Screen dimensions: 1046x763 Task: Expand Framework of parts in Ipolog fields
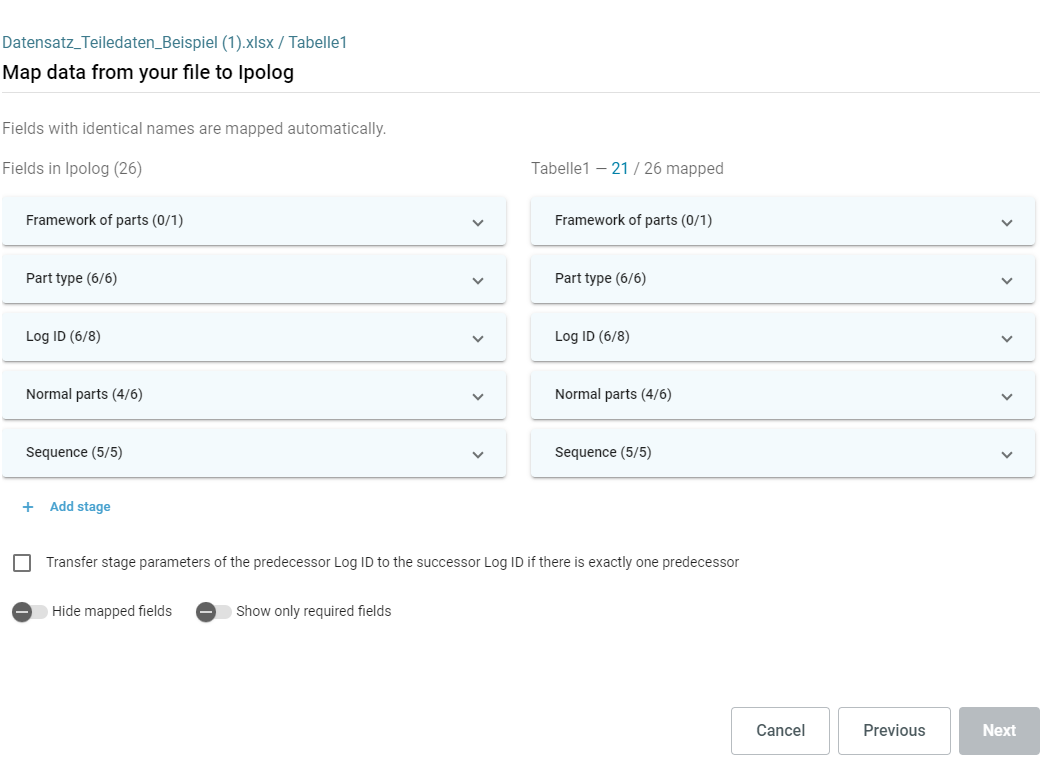pos(254,221)
